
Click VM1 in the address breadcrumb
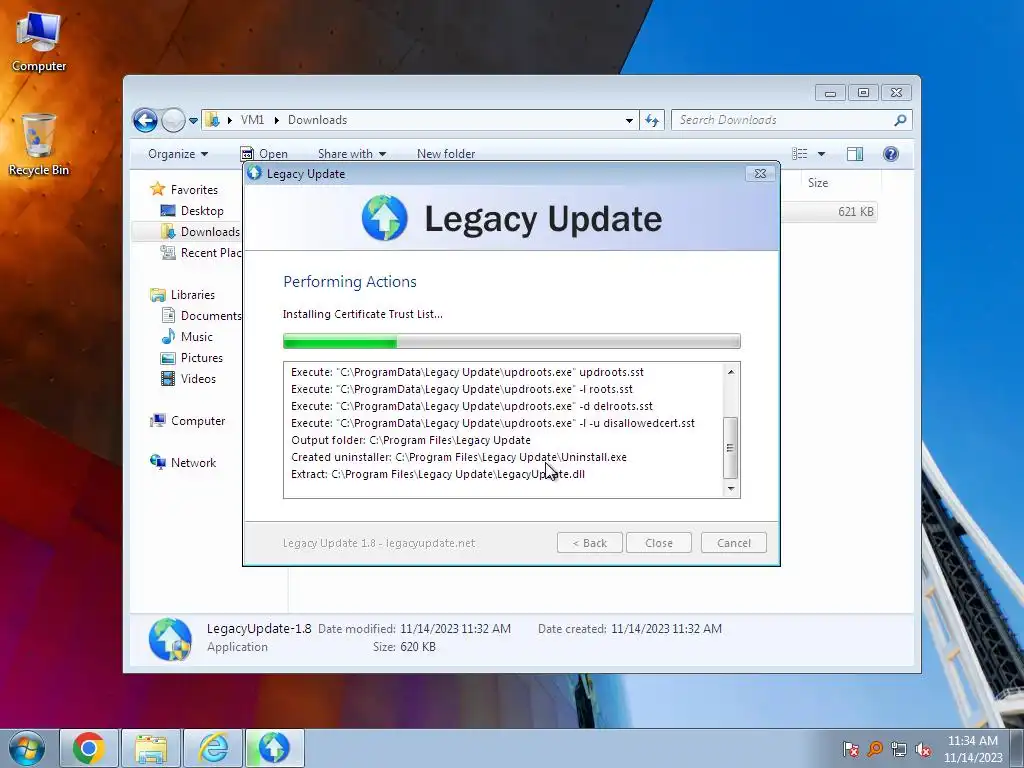click(252, 120)
